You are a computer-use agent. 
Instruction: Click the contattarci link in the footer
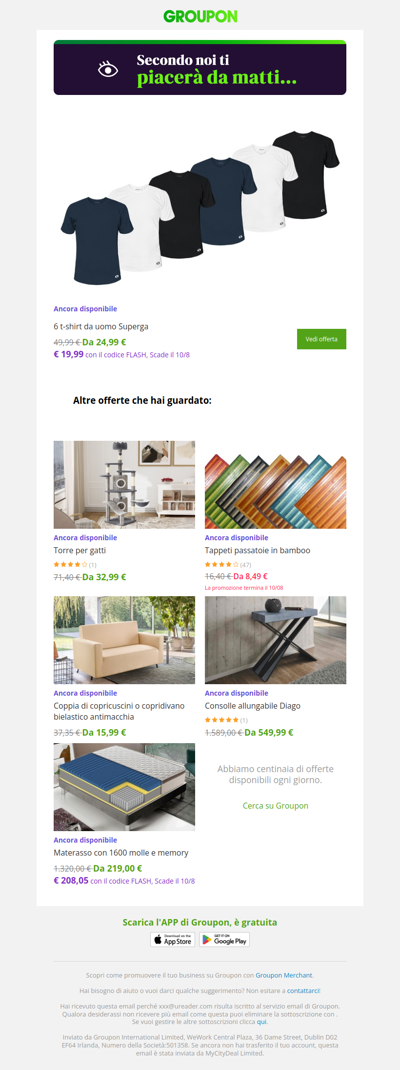tap(303, 990)
